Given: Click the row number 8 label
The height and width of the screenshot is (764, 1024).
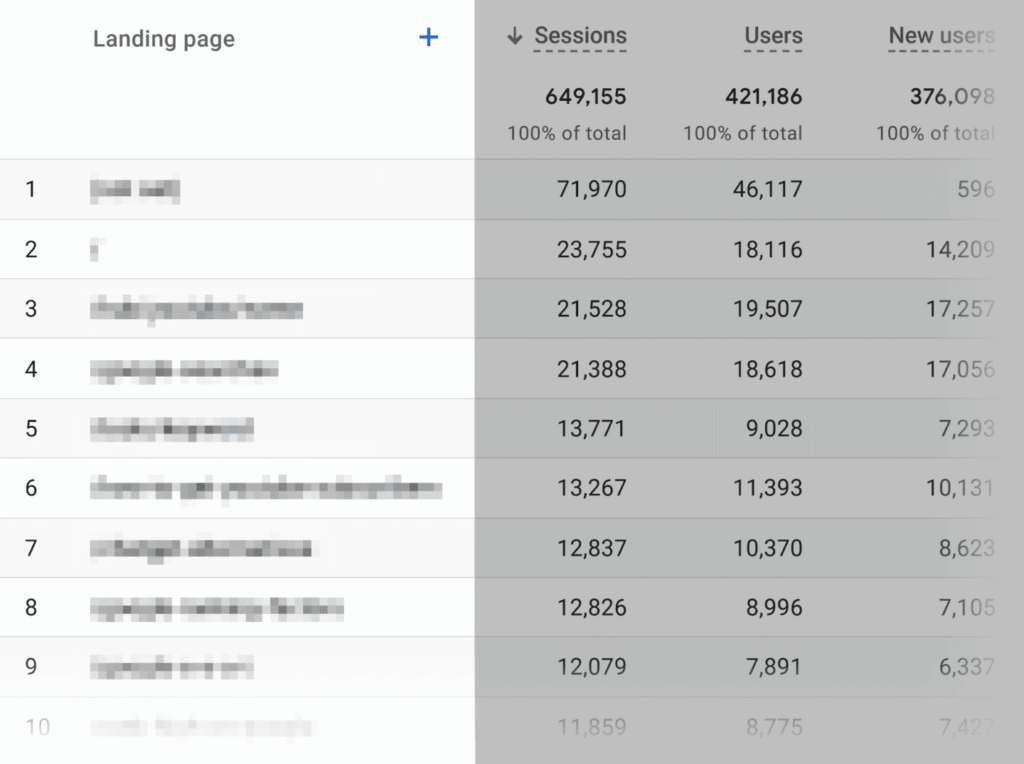Looking at the screenshot, I should (32, 607).
